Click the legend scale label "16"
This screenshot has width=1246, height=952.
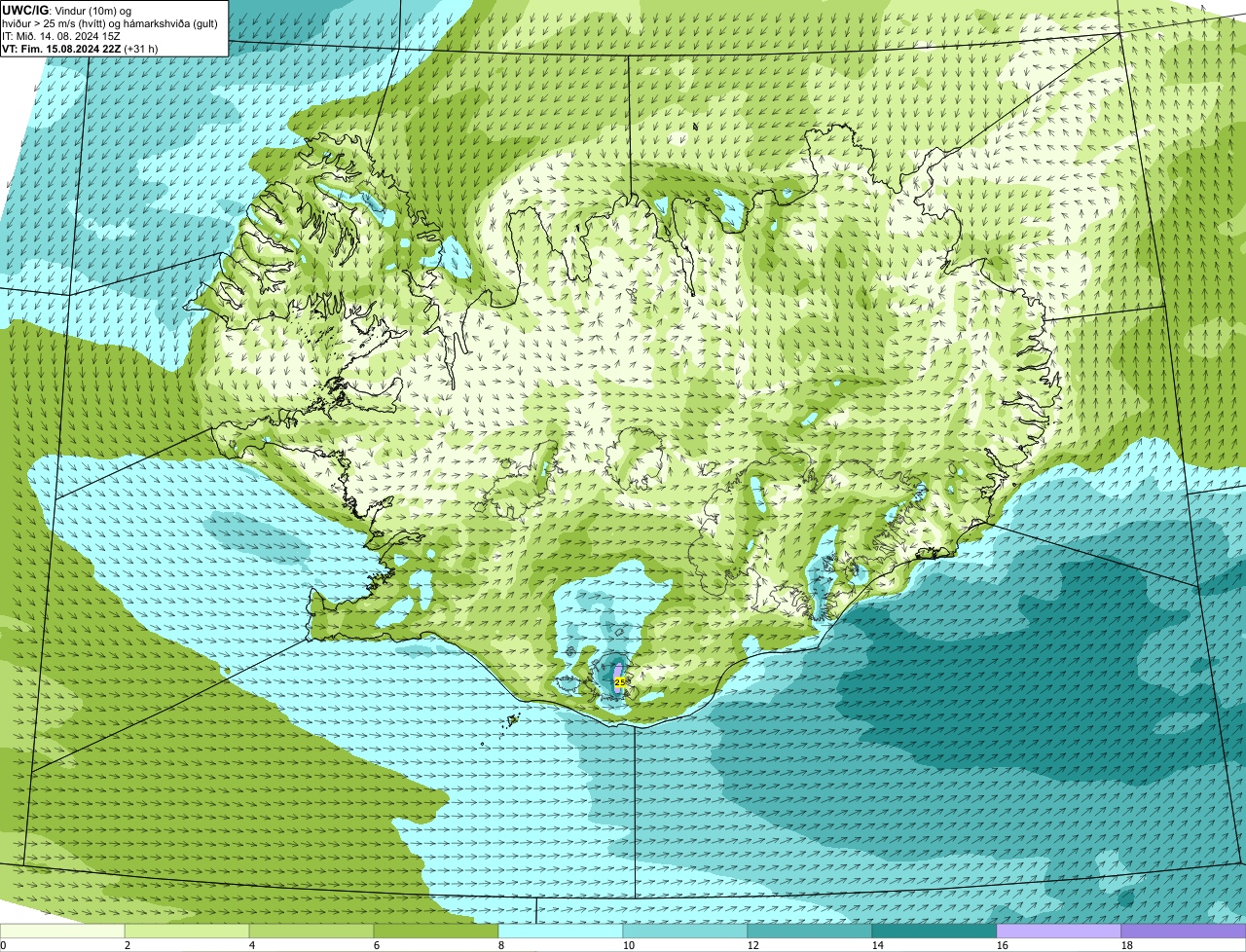(1003, 945)
